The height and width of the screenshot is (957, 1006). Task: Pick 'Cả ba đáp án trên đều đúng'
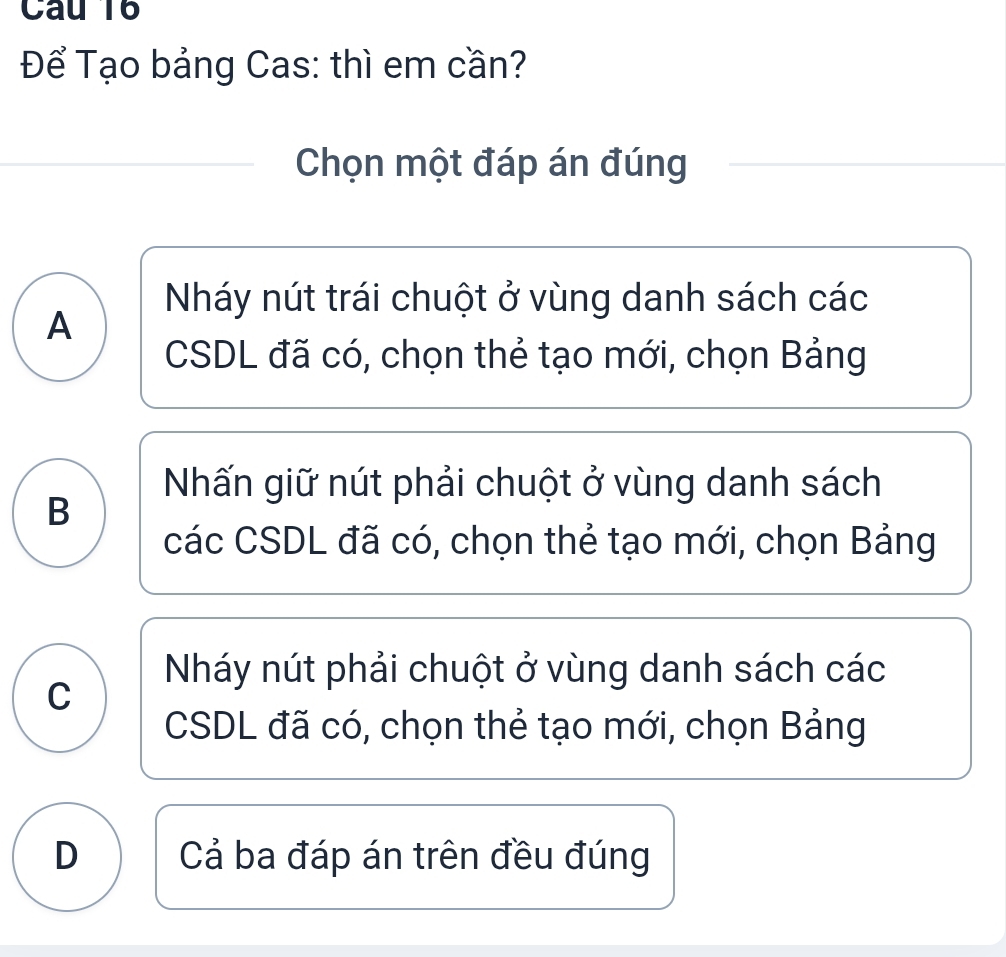[x=415, y=857]
